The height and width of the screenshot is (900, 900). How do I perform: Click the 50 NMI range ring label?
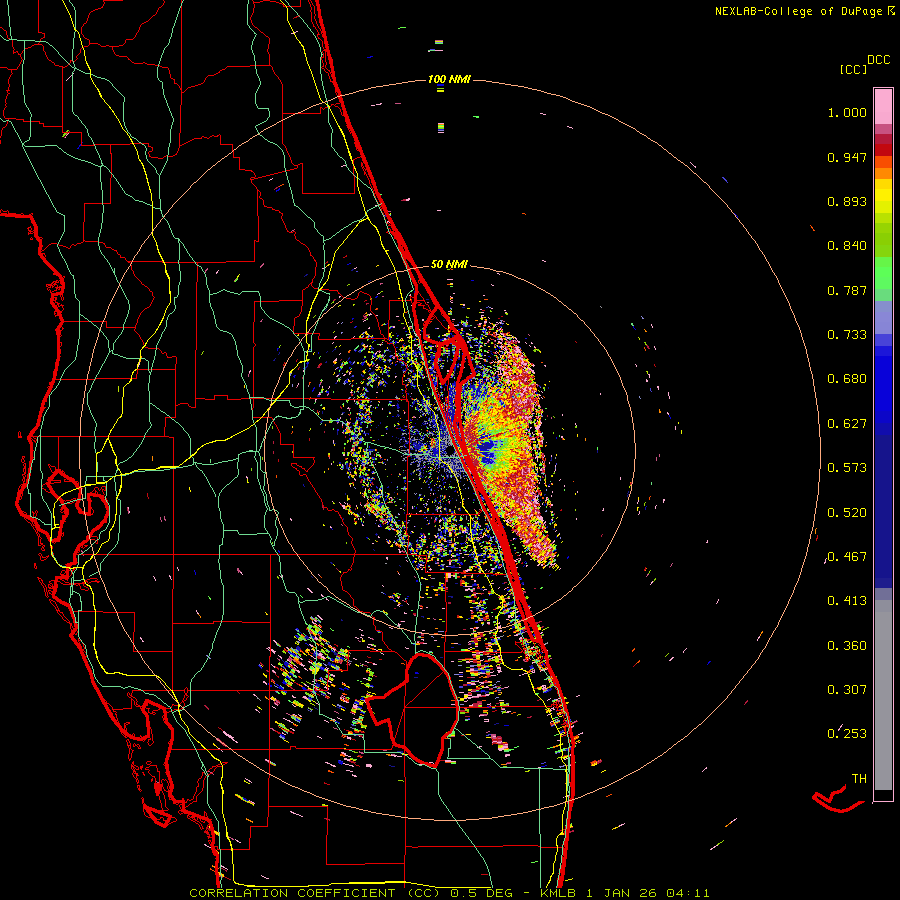pos(449,265)
